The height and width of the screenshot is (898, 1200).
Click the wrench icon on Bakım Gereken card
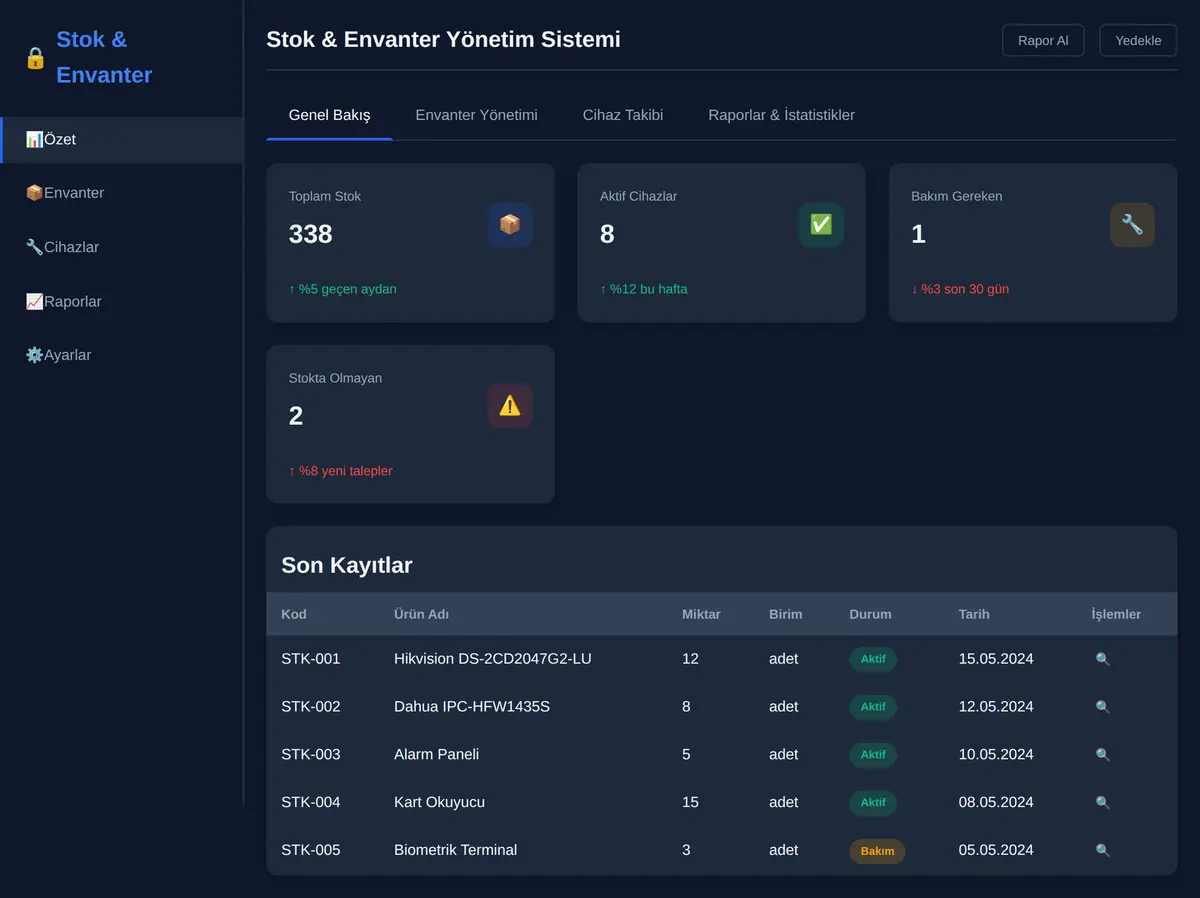[1132, 225]
